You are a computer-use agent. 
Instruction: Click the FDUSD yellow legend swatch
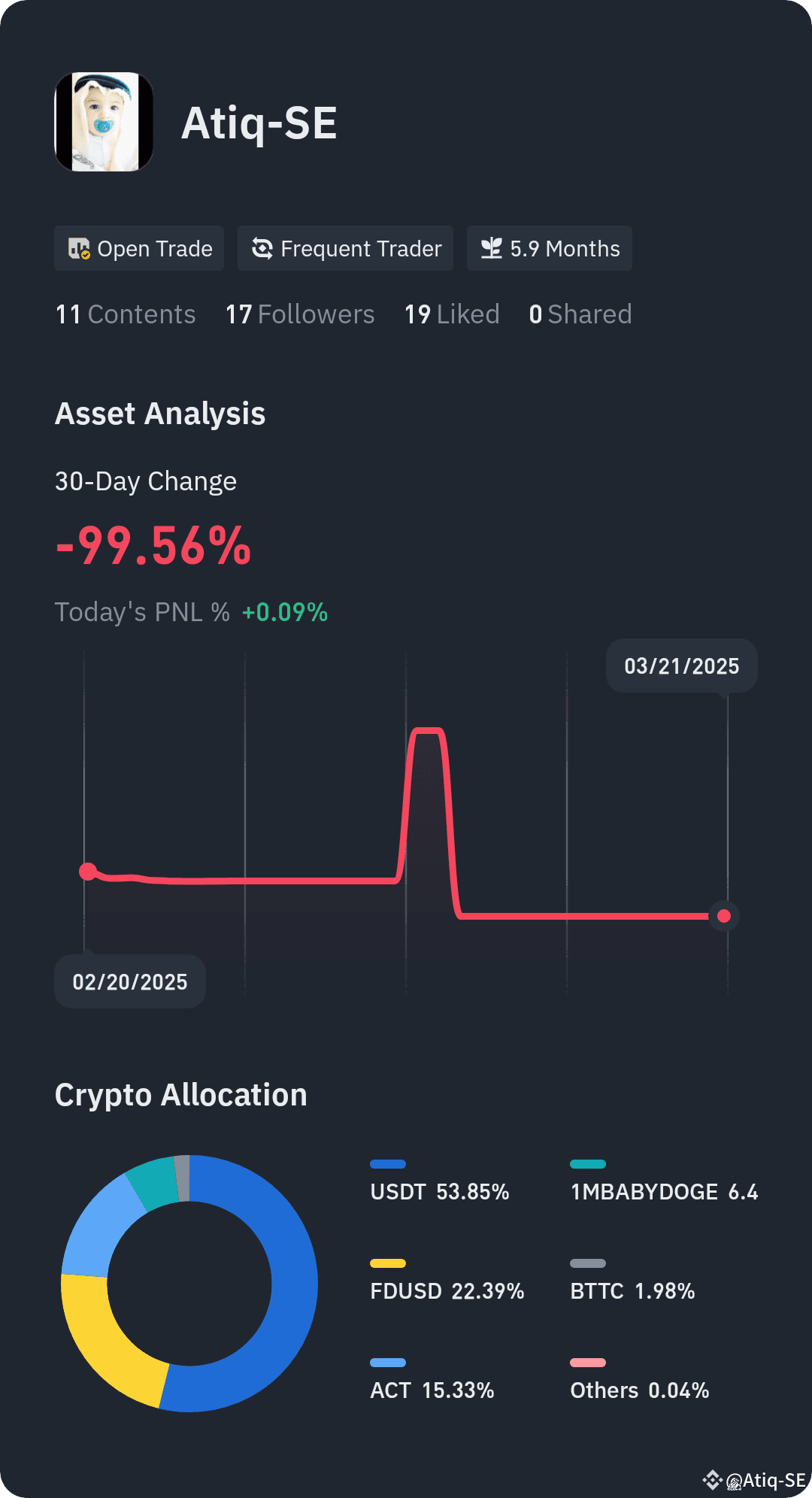388,1263
